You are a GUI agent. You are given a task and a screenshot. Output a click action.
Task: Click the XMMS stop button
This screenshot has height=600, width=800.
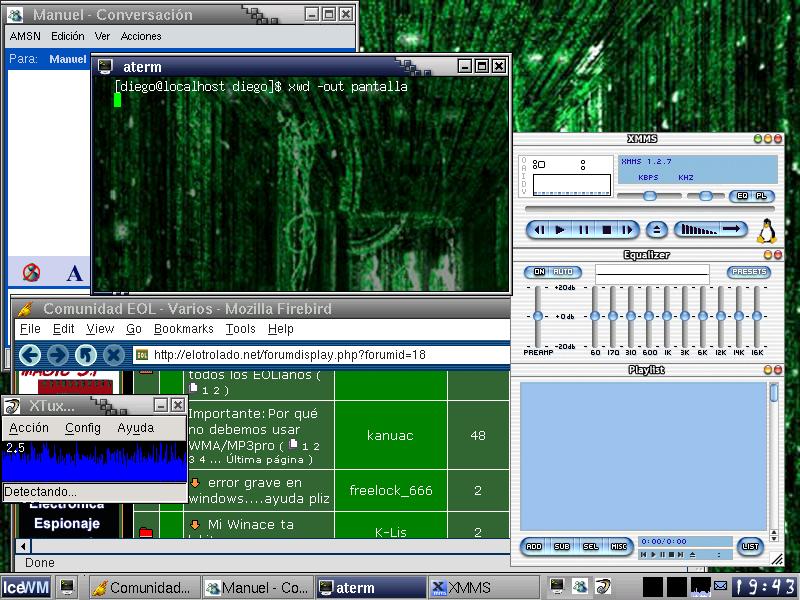(x=607, y=230)
